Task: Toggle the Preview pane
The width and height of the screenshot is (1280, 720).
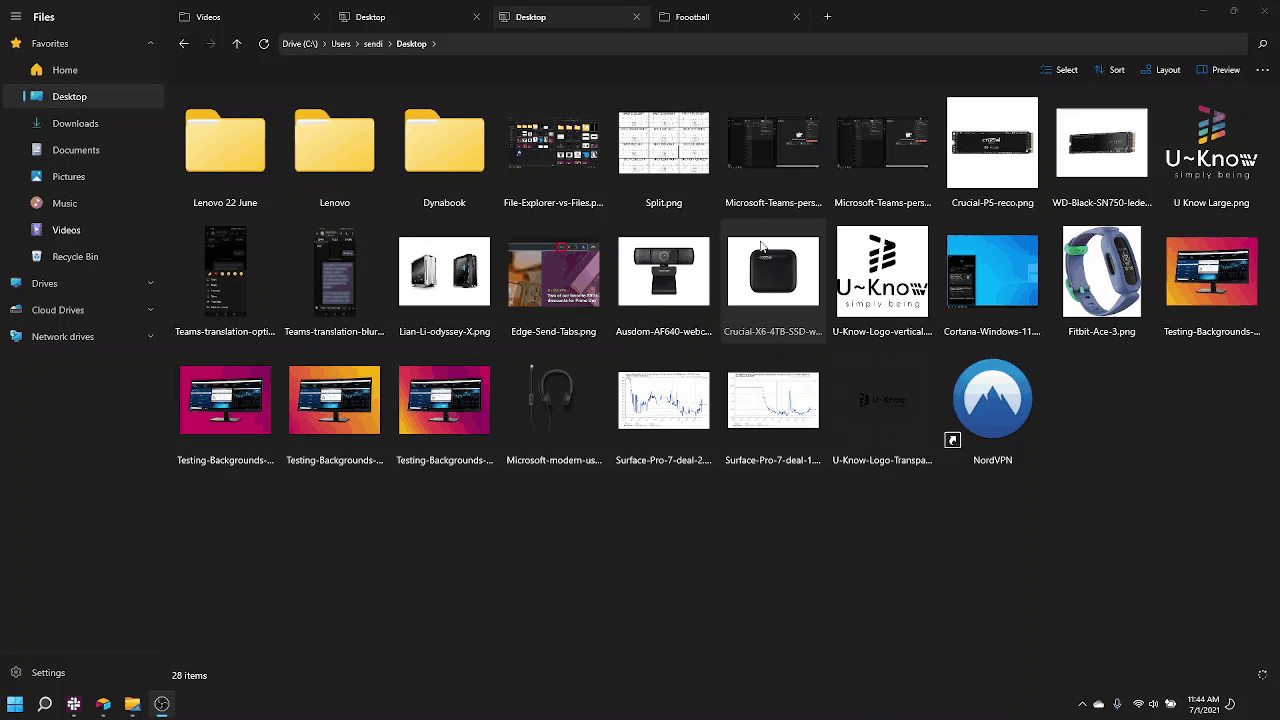Action: (1217, 70)
